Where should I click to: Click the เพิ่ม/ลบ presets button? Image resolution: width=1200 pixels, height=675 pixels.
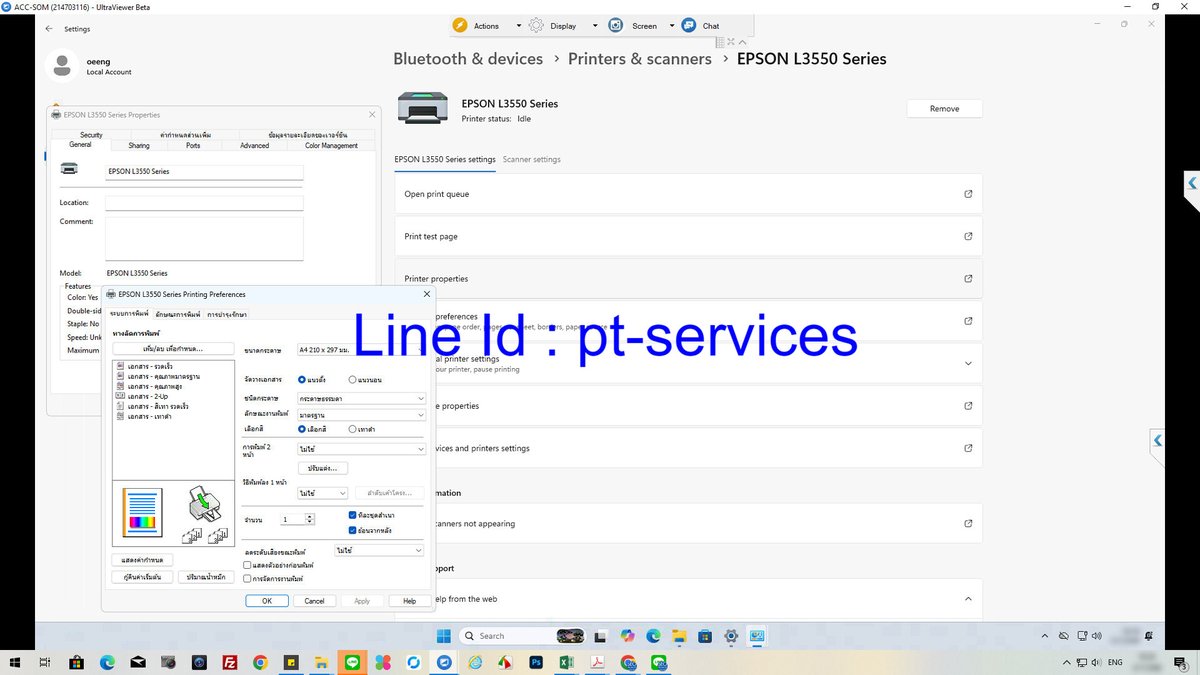point(173,349)
